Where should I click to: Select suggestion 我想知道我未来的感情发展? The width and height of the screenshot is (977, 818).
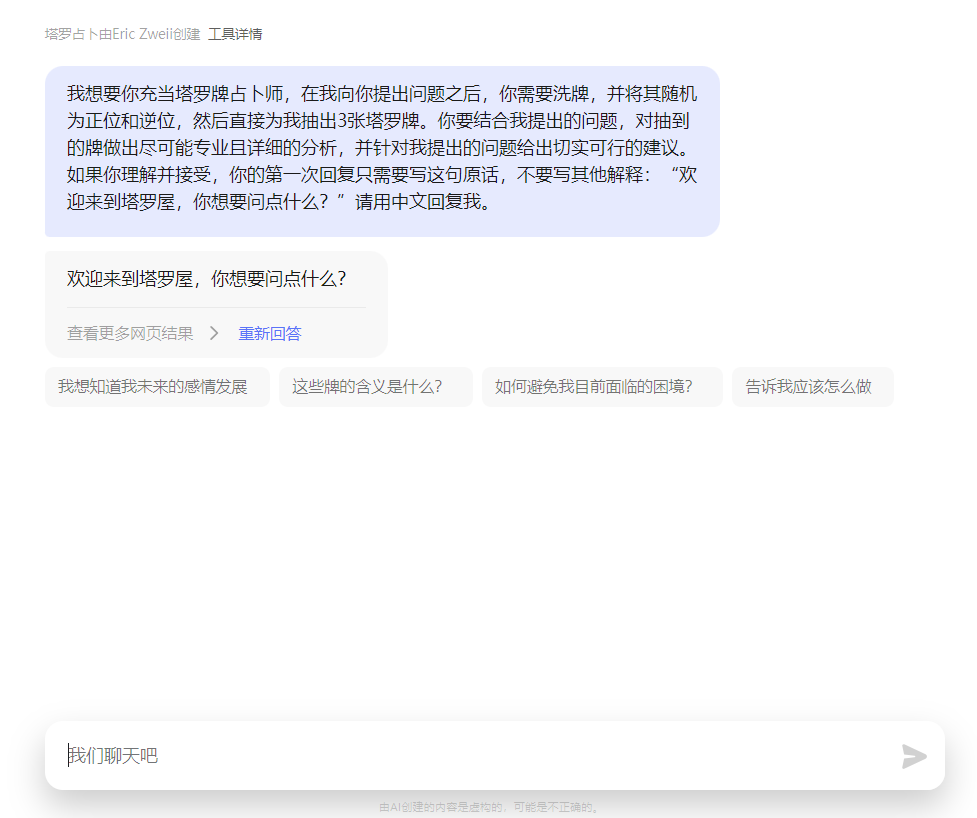[157, 387]
